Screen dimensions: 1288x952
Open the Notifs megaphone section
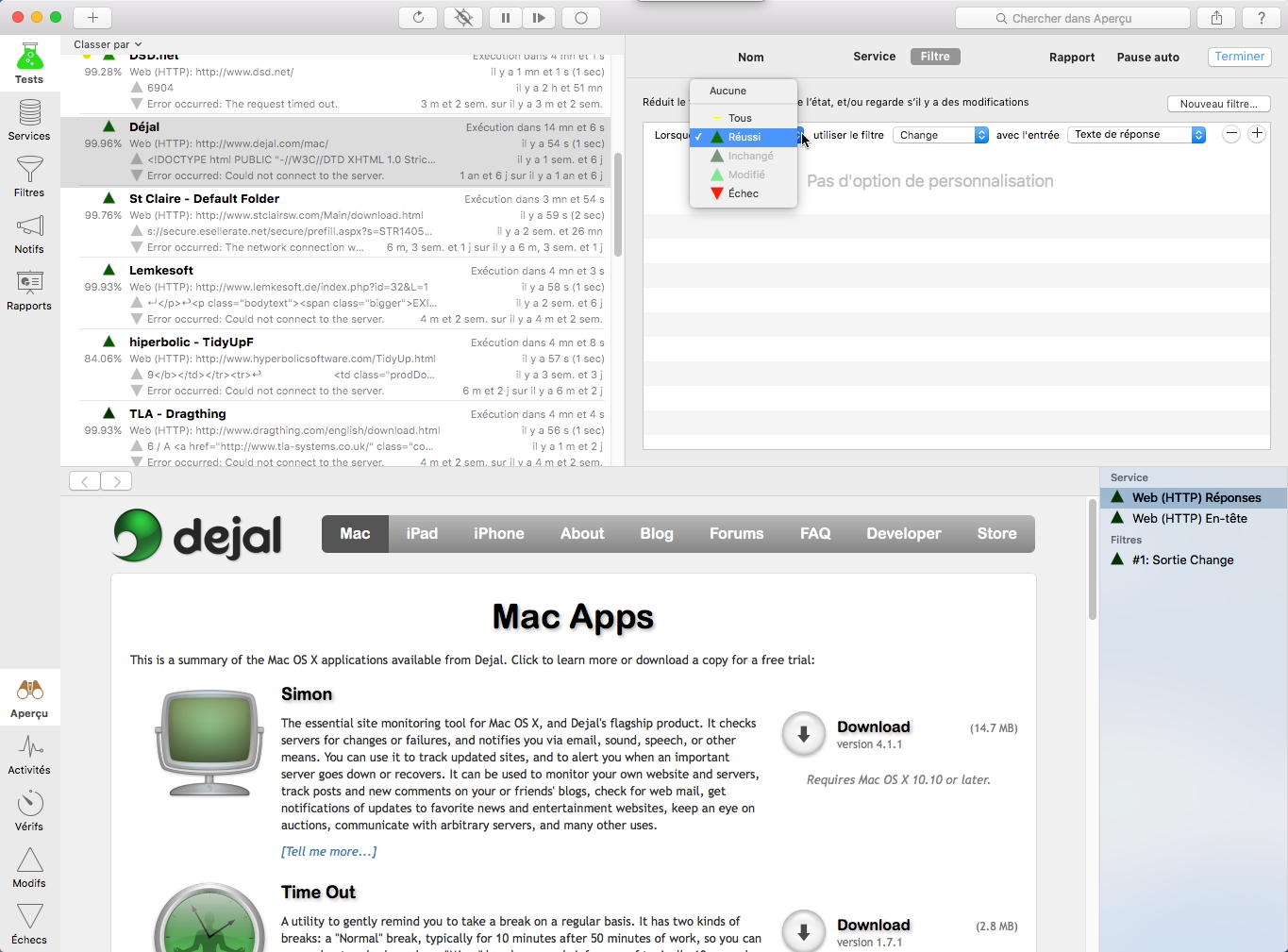click(29, 233)
